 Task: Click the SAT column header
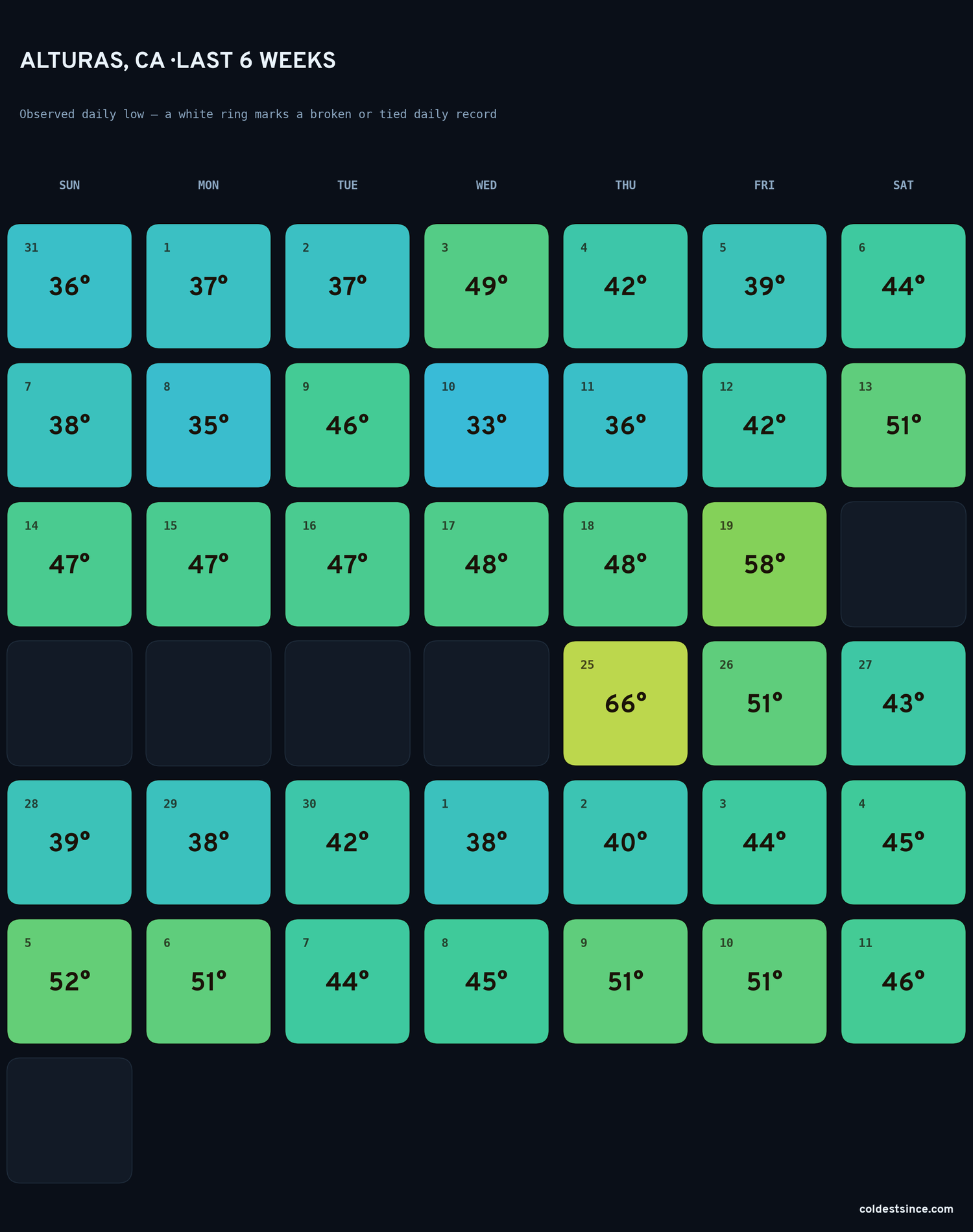tap(903, 185)
